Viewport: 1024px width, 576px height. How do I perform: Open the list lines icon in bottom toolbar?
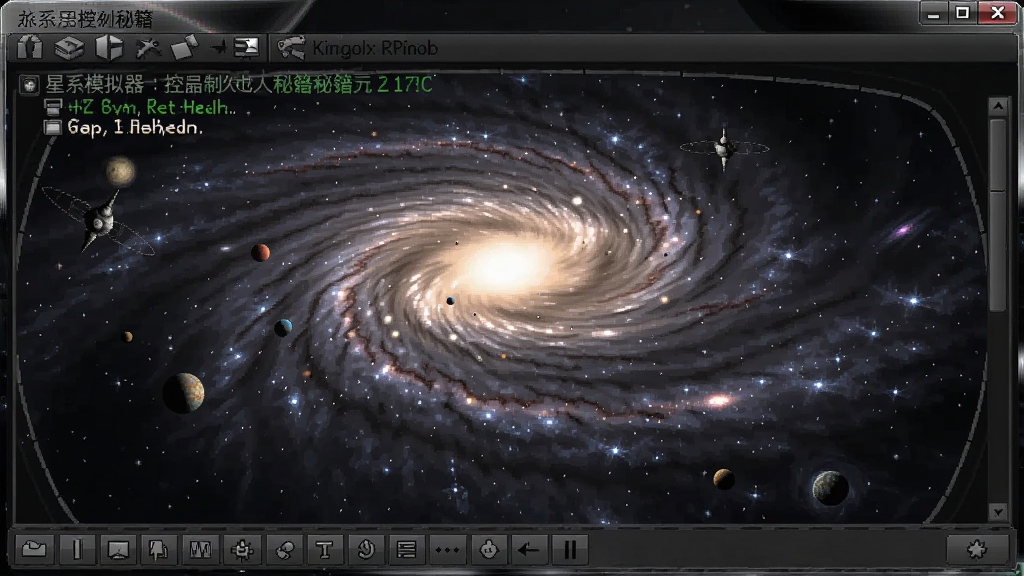407,549
